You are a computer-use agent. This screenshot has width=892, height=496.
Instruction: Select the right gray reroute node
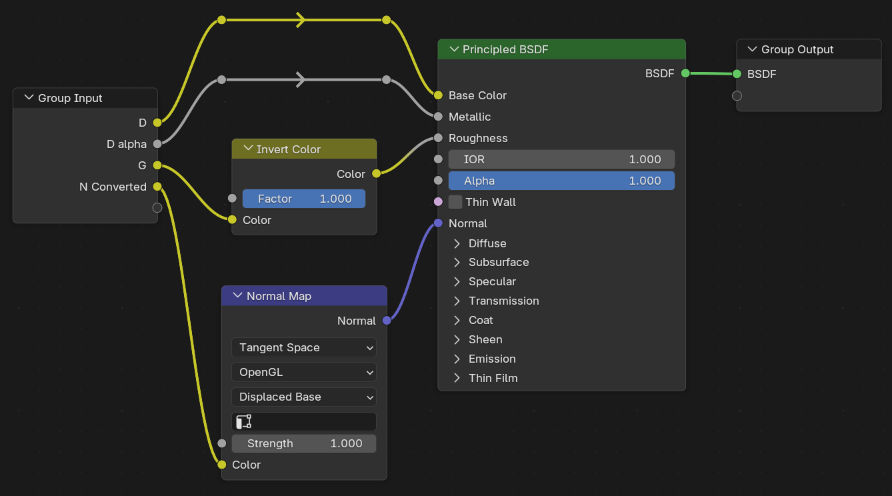pyautogui.click(x=387, y=80)
